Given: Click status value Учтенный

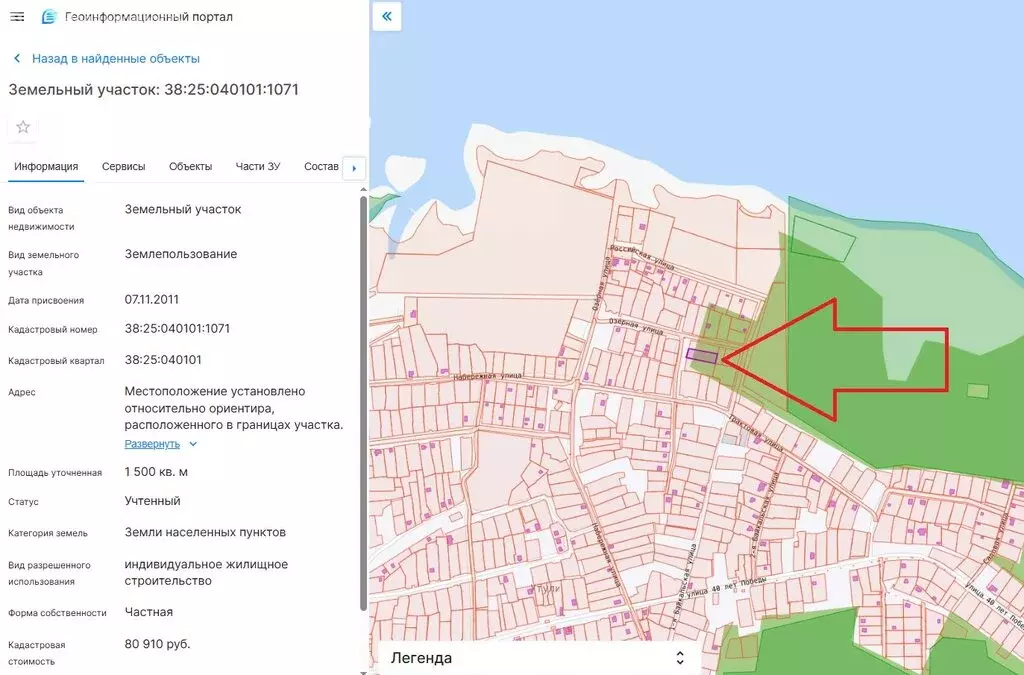Looking at the screenshot, I should coord(153,501).
